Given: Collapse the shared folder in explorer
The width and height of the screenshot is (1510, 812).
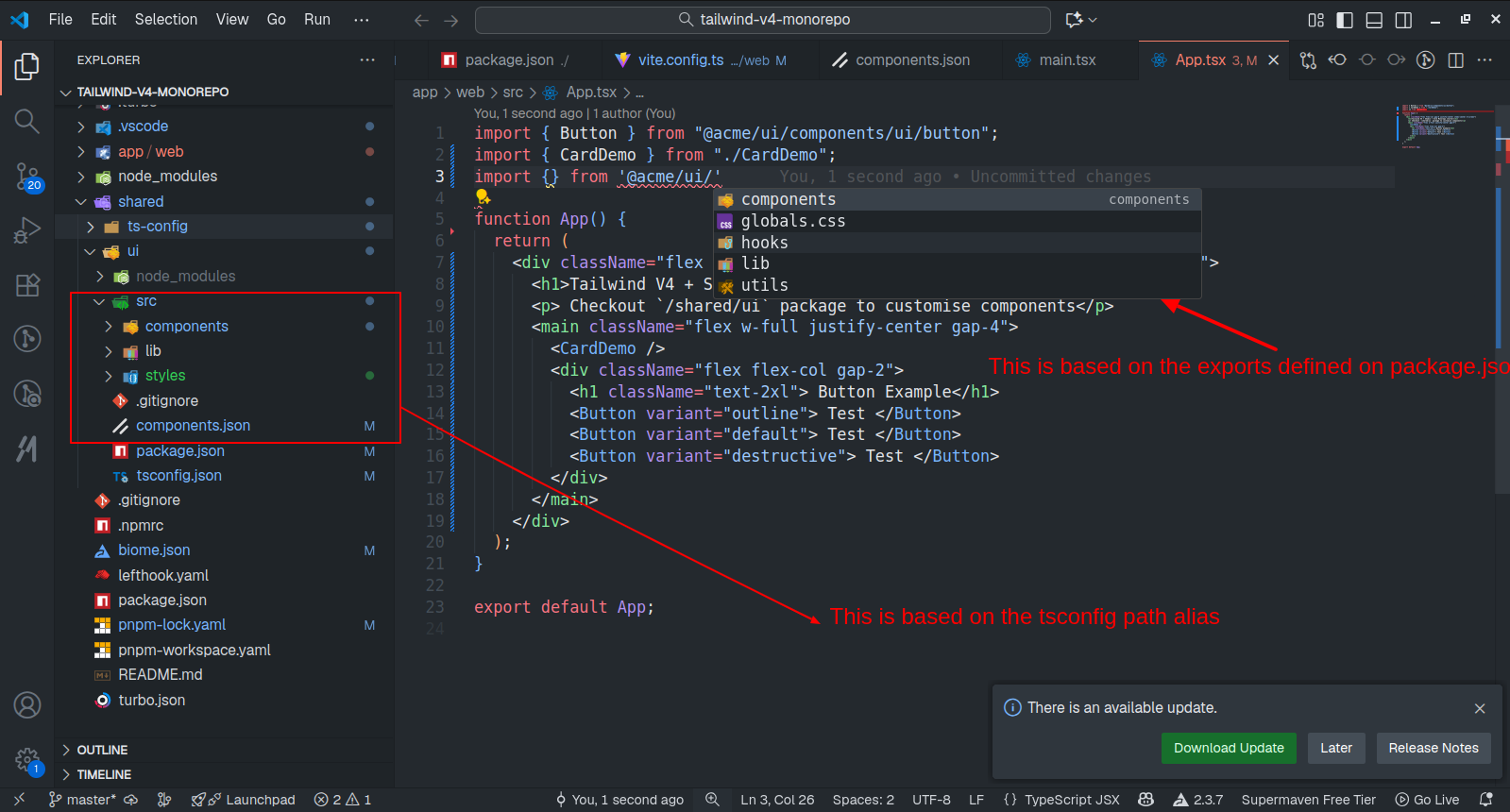Looking at the screenshot, I should pyautogui.click(x=141, y=202).
